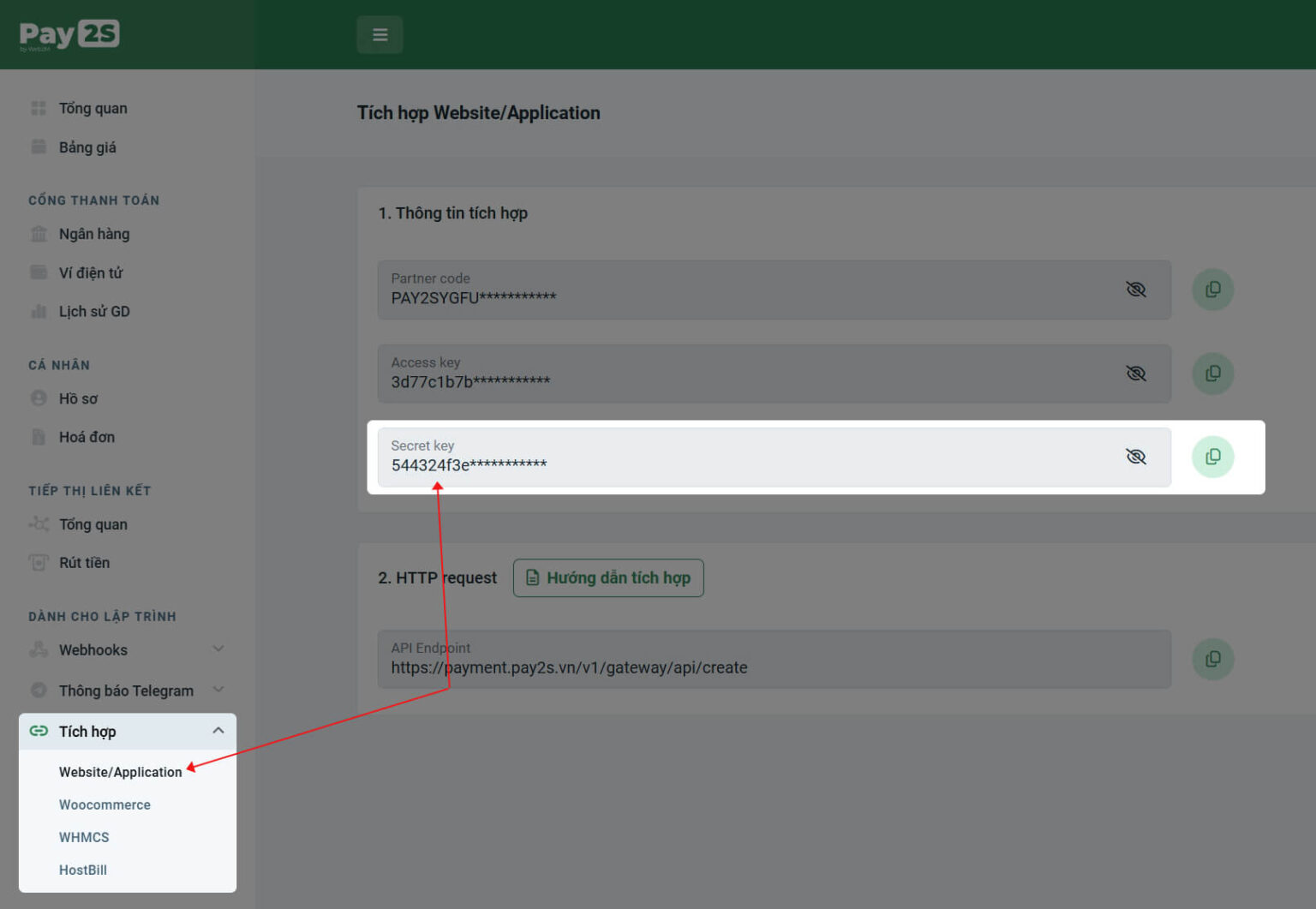Open the Hướng dẫn tích hợp guide
This screenshot has width=1316, height=909.
pyautogui.click(x=608, y=578)
